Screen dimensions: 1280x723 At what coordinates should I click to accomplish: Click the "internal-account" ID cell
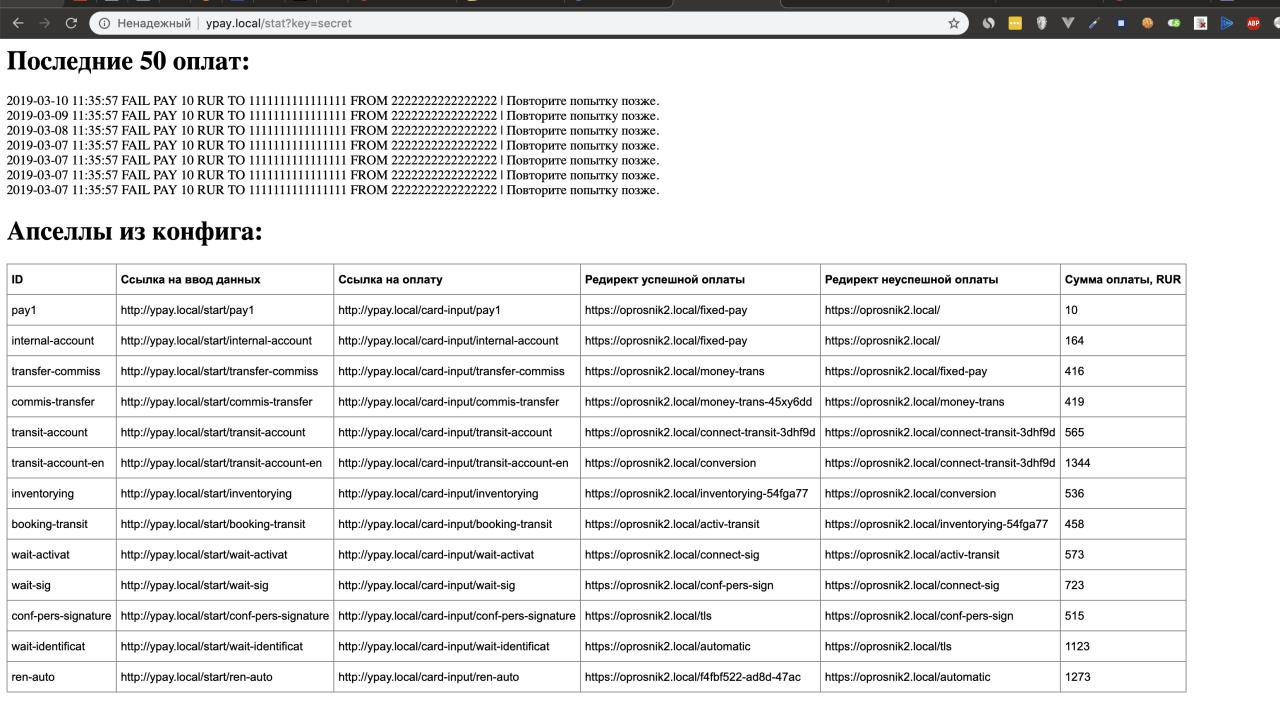(62, 341)
